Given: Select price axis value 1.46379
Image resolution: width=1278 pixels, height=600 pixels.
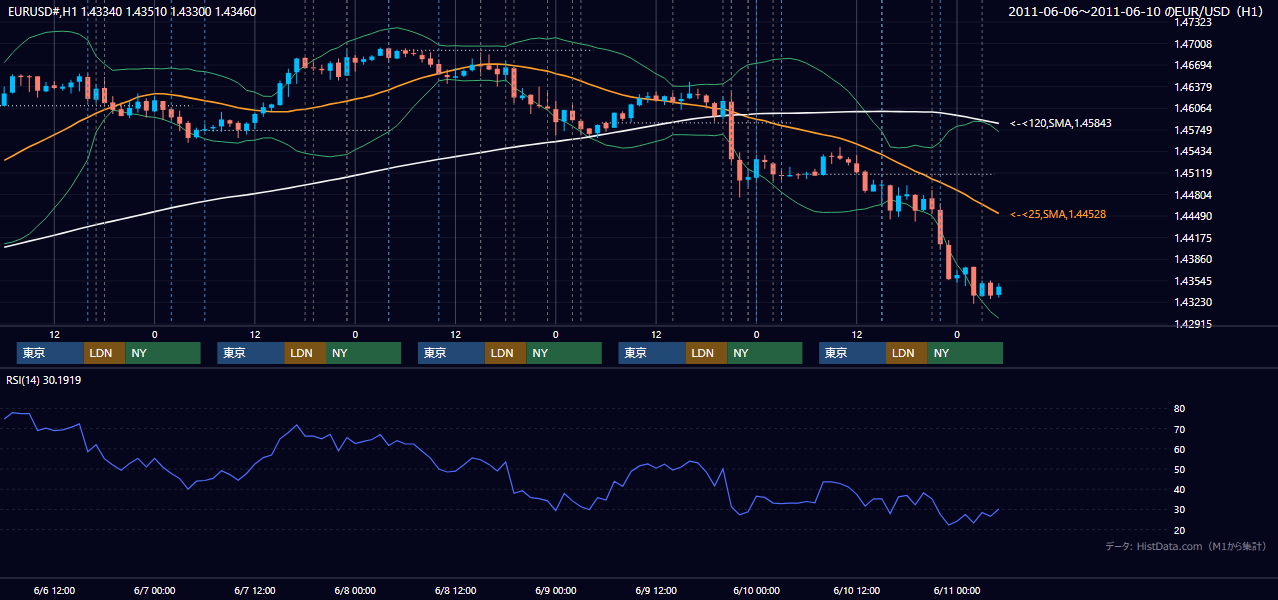Looking at the screenshot, I should click(1193, 87).
